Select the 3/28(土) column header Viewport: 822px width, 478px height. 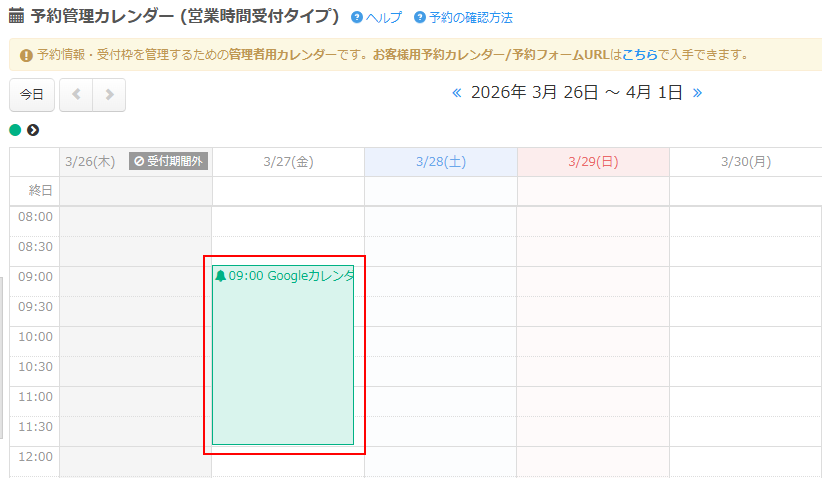pyautogui.click(x=440, y=161)
